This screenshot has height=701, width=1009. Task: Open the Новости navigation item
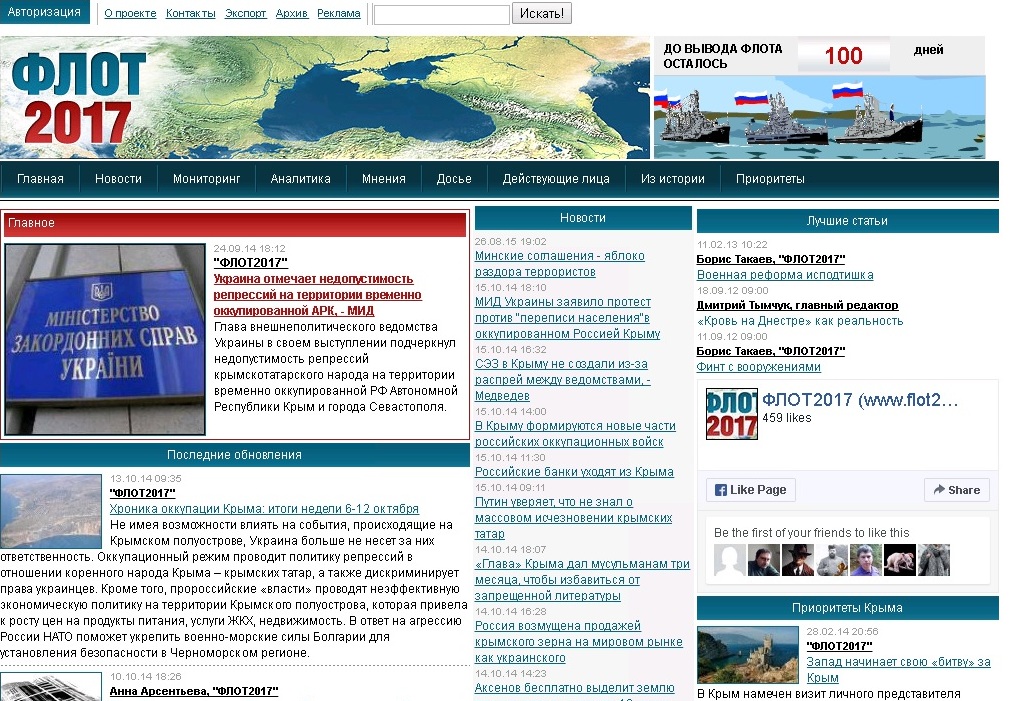click(x=118, y=179)
